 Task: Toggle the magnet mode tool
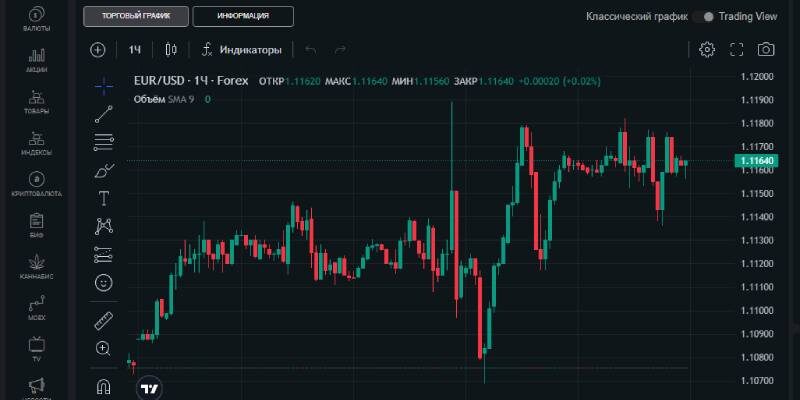[104, 386]
